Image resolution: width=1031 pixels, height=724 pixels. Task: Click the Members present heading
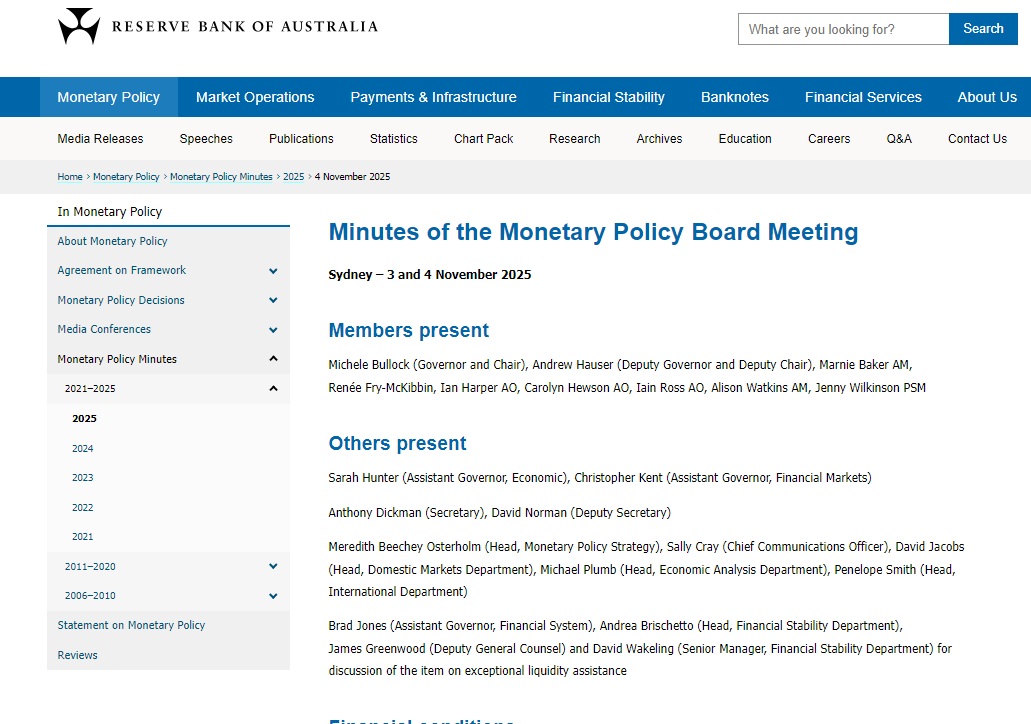408,330
